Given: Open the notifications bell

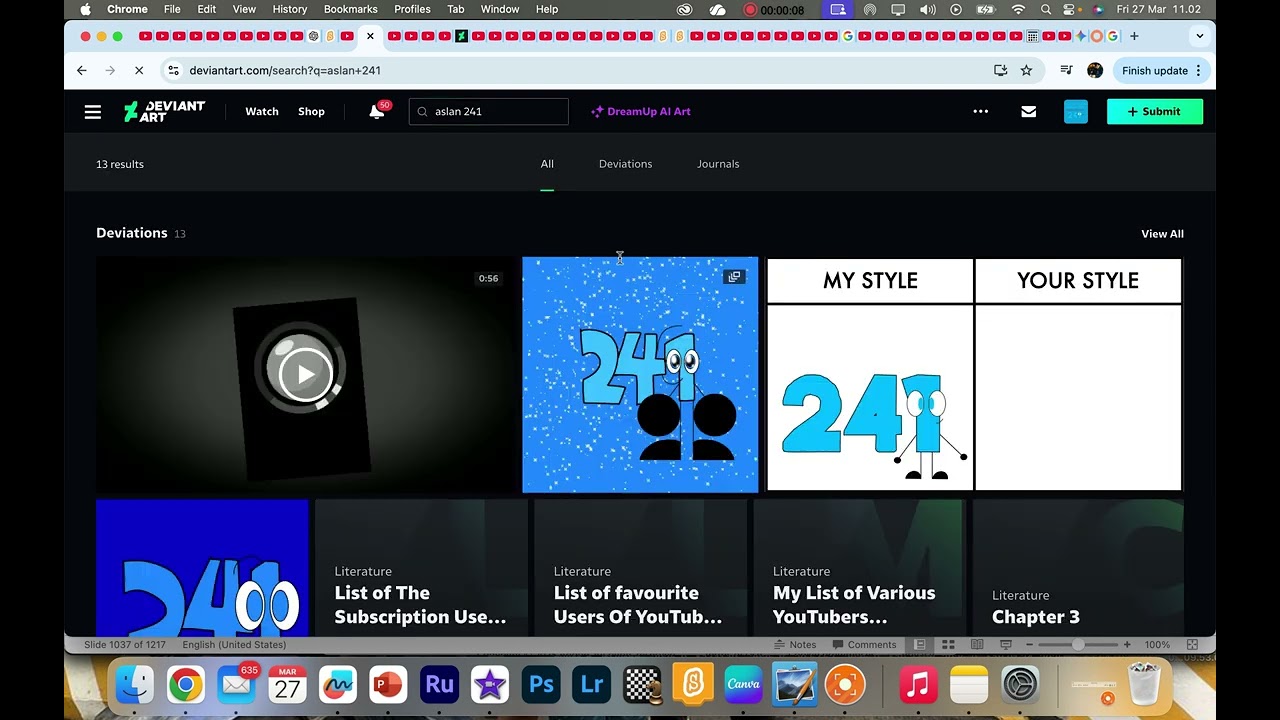Looking at the screenshot, I should point(377,111).
